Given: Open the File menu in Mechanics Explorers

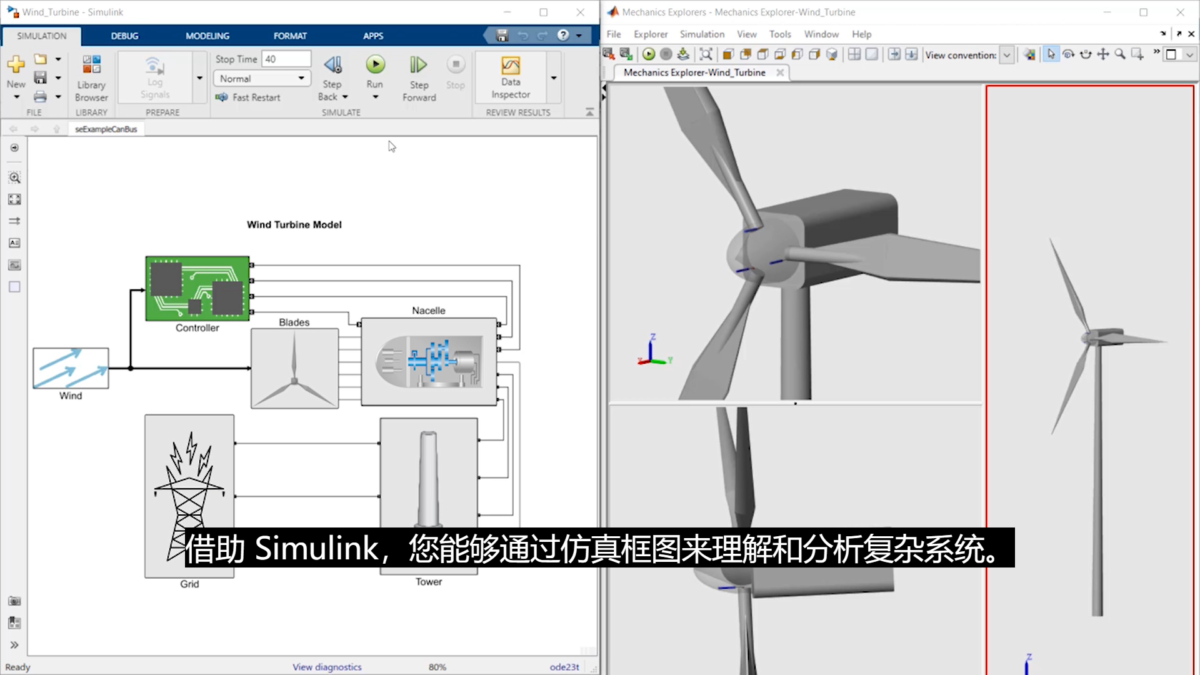Looking at the screenshot, I should 614,34.
